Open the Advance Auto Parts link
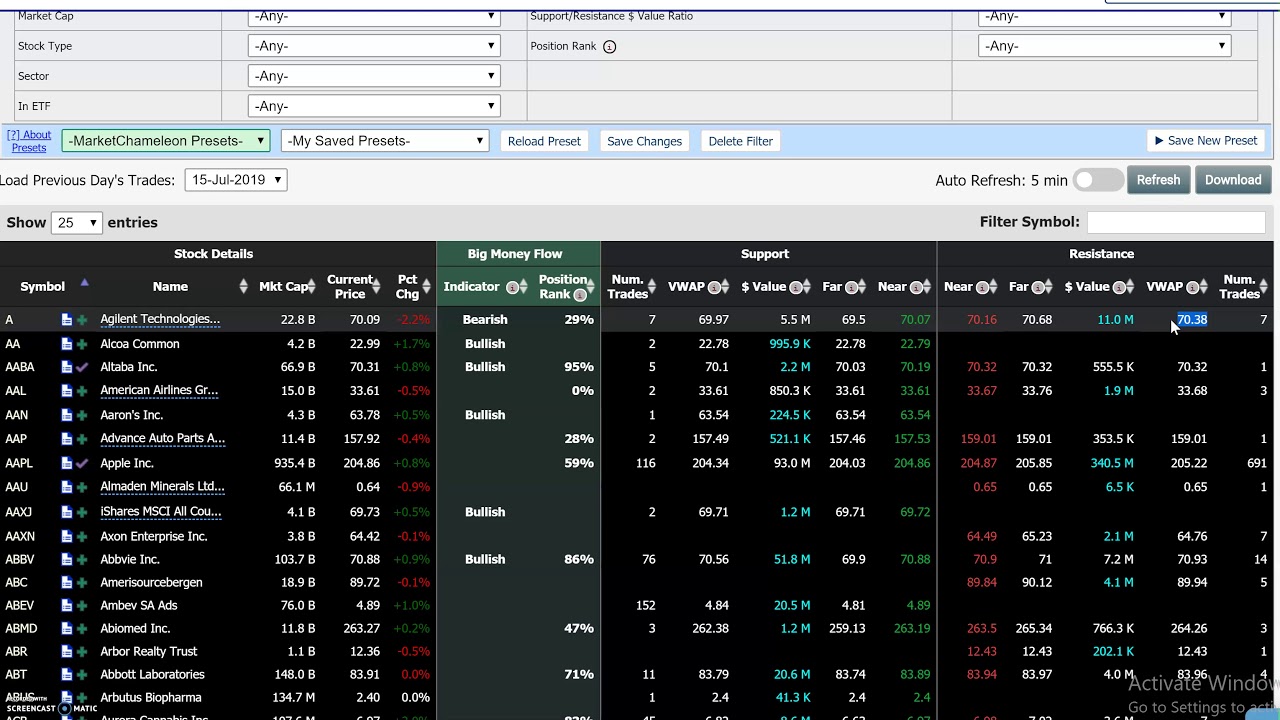 (162, 439)
